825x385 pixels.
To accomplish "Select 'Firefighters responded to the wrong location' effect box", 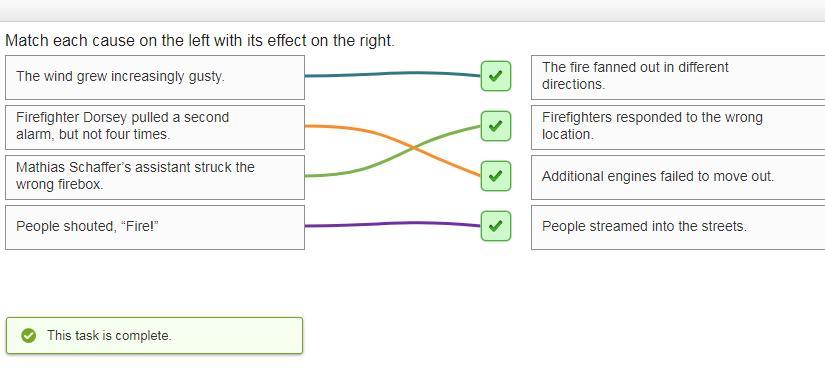I will (x=678, y=127).
